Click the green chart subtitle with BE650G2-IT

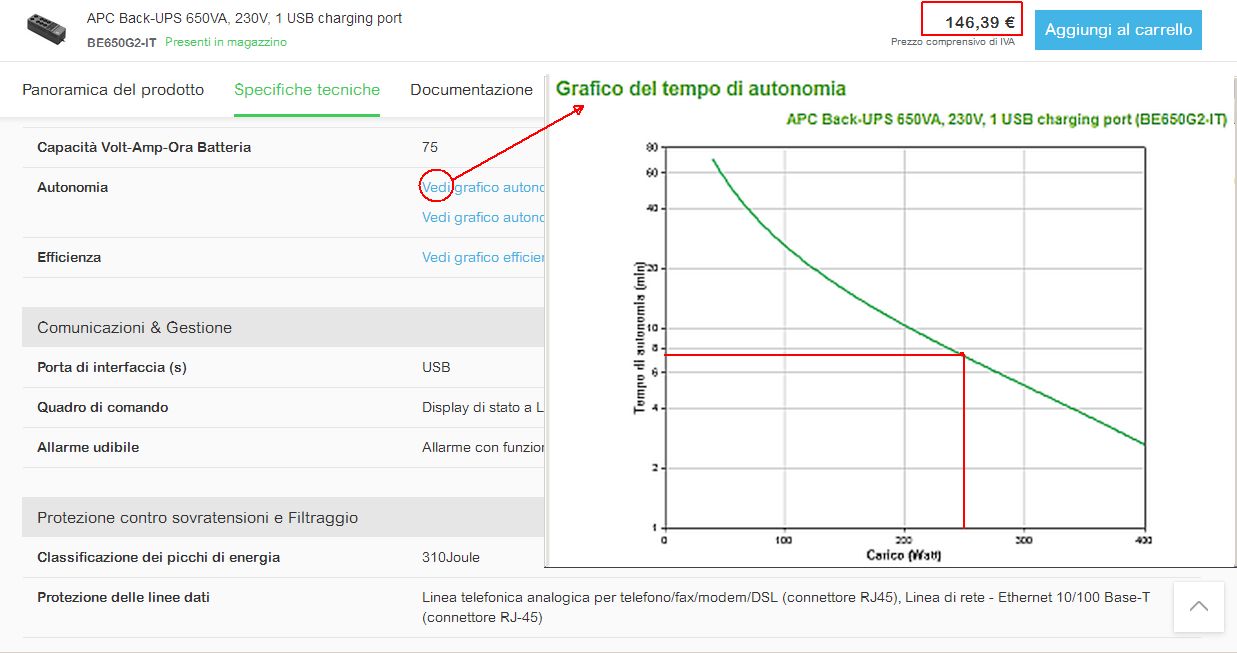coord(1007,119)
